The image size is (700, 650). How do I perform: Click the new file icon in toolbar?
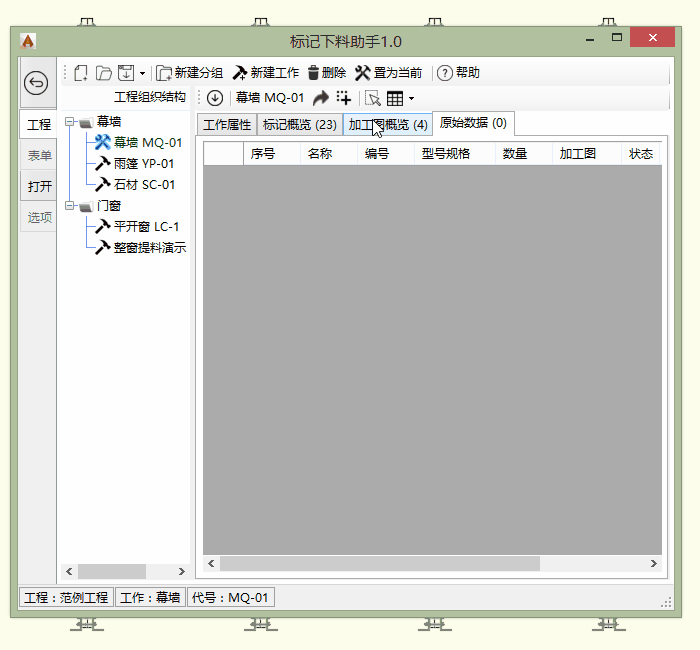coord(81,73)
